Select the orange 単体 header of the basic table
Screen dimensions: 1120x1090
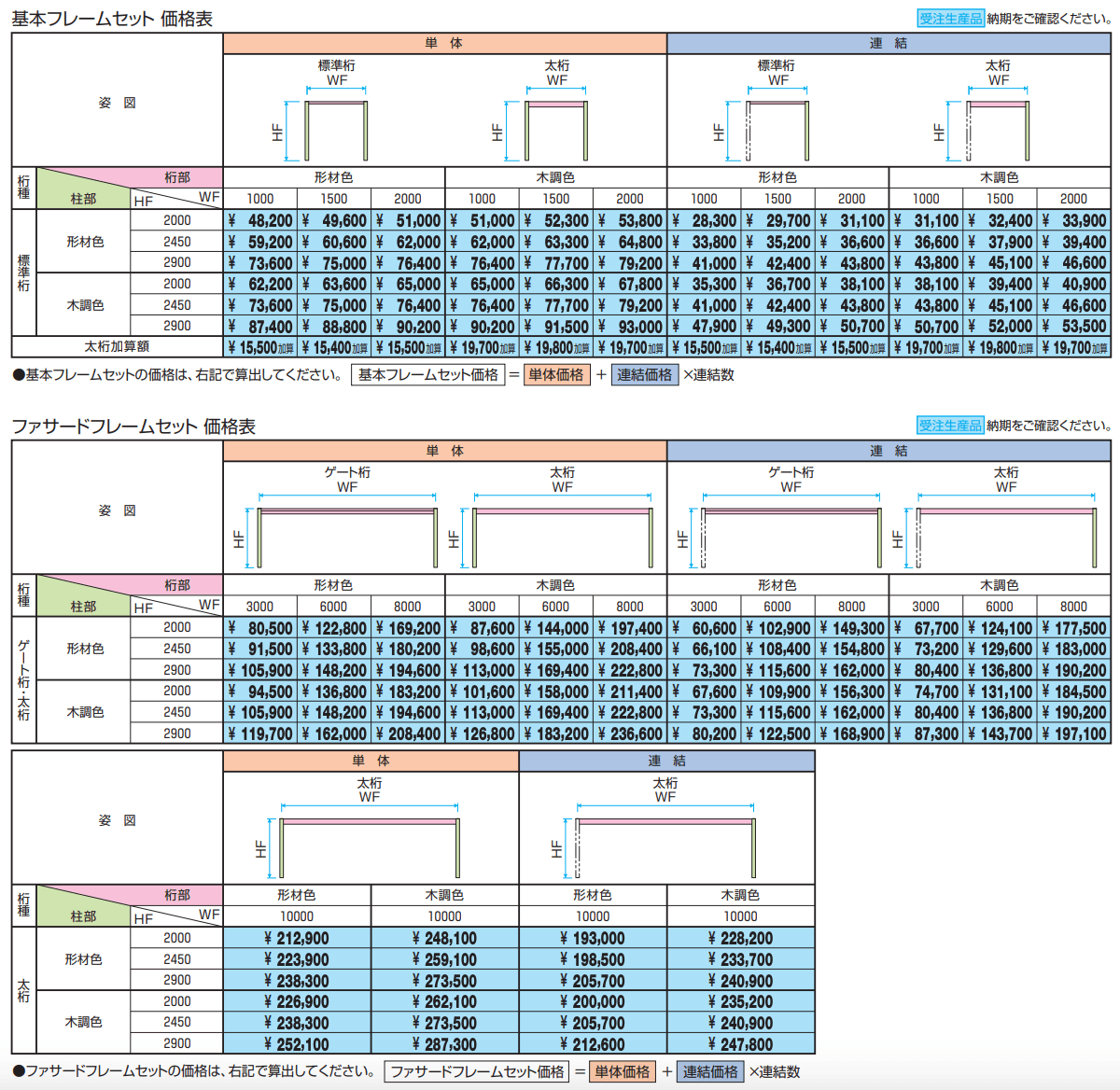(444, 43)
